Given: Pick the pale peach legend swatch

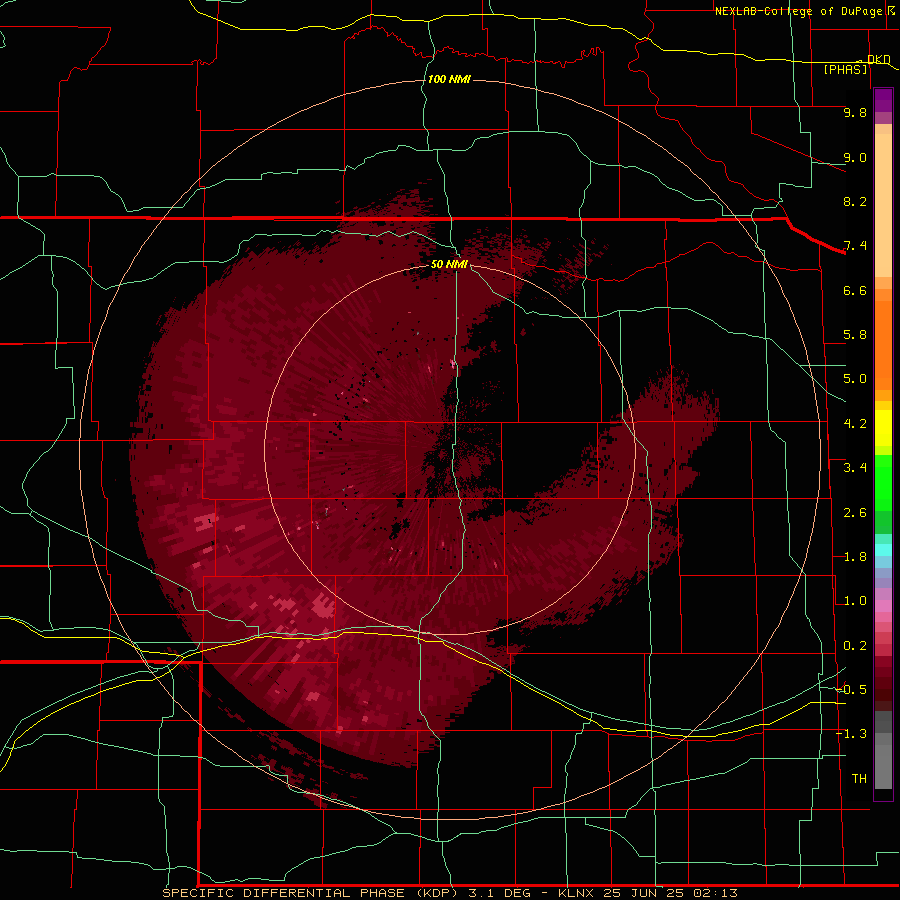Looking at the screenshot, I should (883, 205).
